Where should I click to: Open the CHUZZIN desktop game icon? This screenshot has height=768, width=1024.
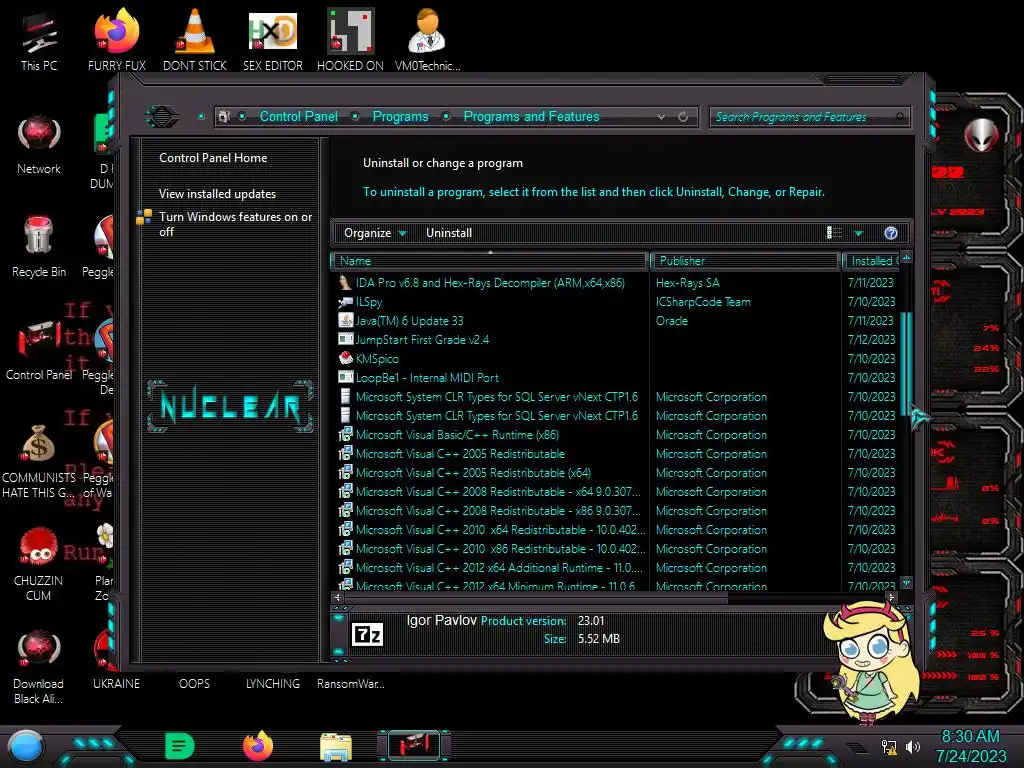pos(39,564)
